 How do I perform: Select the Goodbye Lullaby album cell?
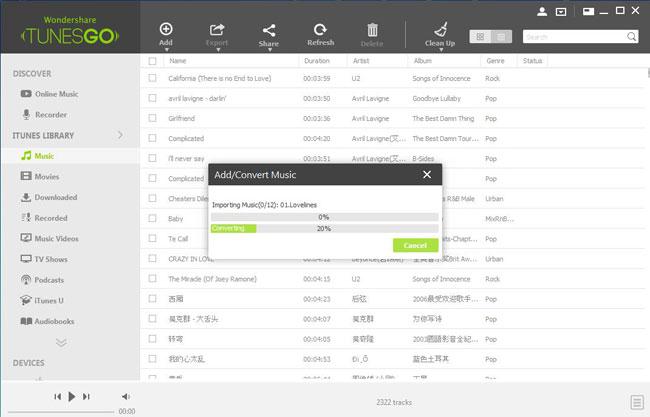point(436,99)
